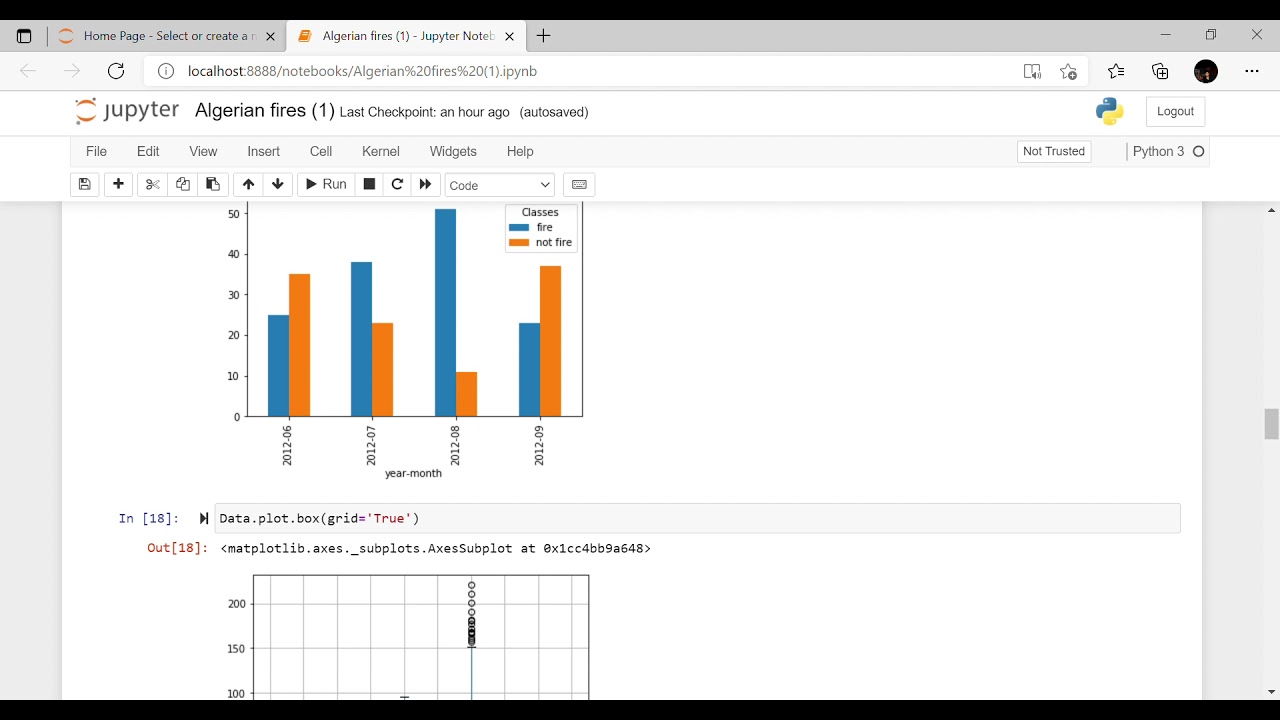This screenshot has width=1280, height=720.
Task: Click the Python 3 kernel name
Action: (x=1159, y=152)
